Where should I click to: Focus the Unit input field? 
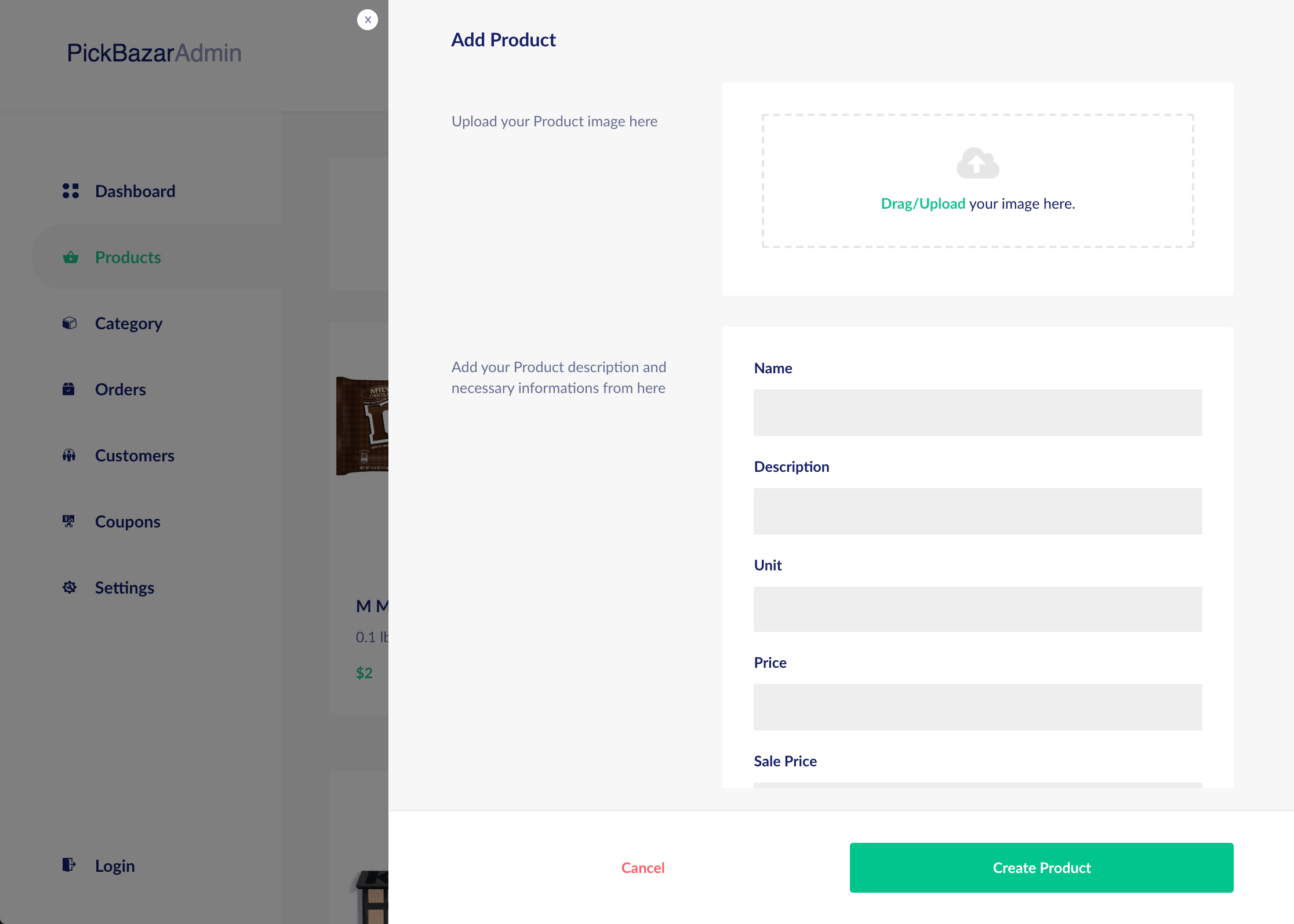pos(977,609)
